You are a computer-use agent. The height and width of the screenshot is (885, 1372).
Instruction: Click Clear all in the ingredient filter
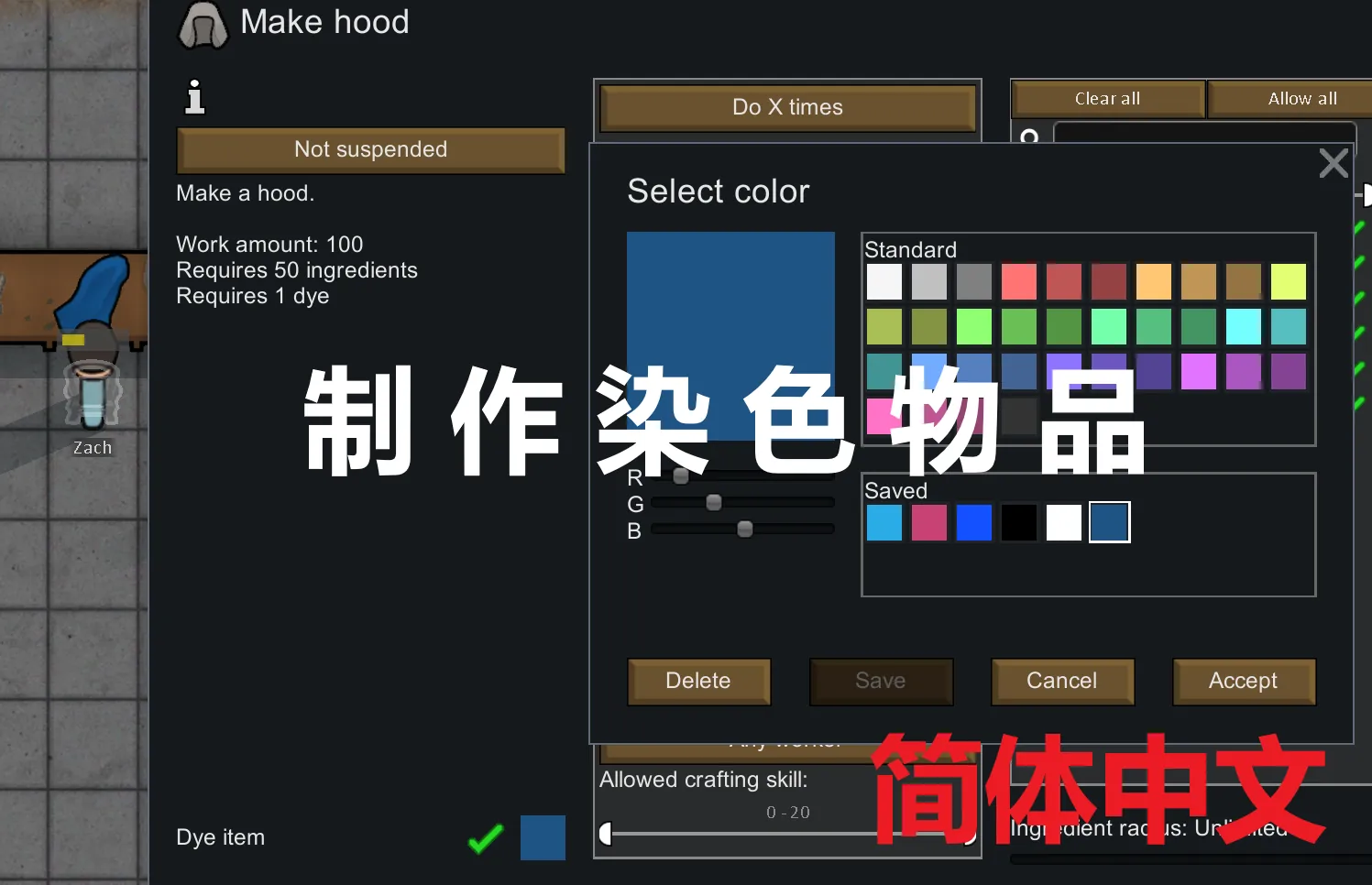[x=1107, y=99]
